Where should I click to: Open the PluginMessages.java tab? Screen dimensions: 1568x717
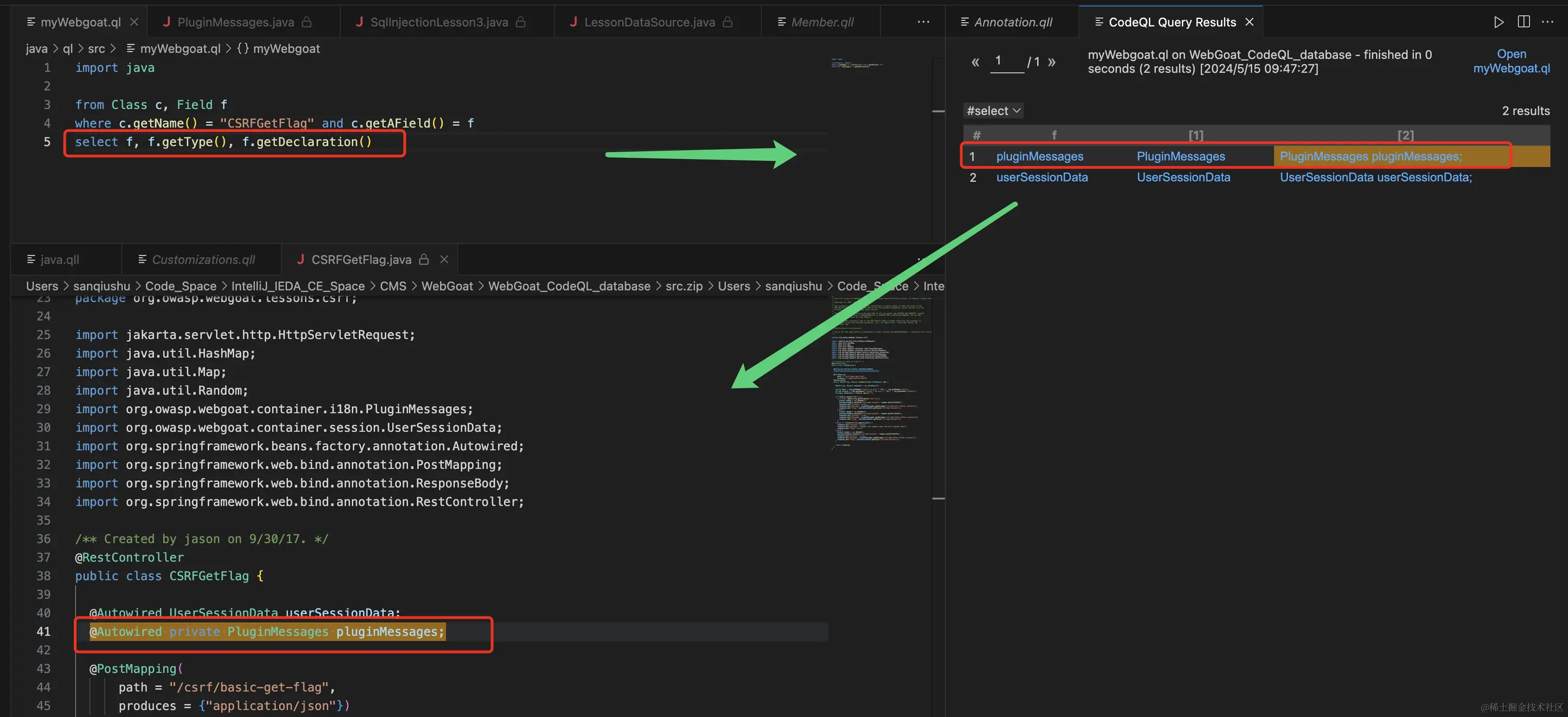[x=235, y=22]
